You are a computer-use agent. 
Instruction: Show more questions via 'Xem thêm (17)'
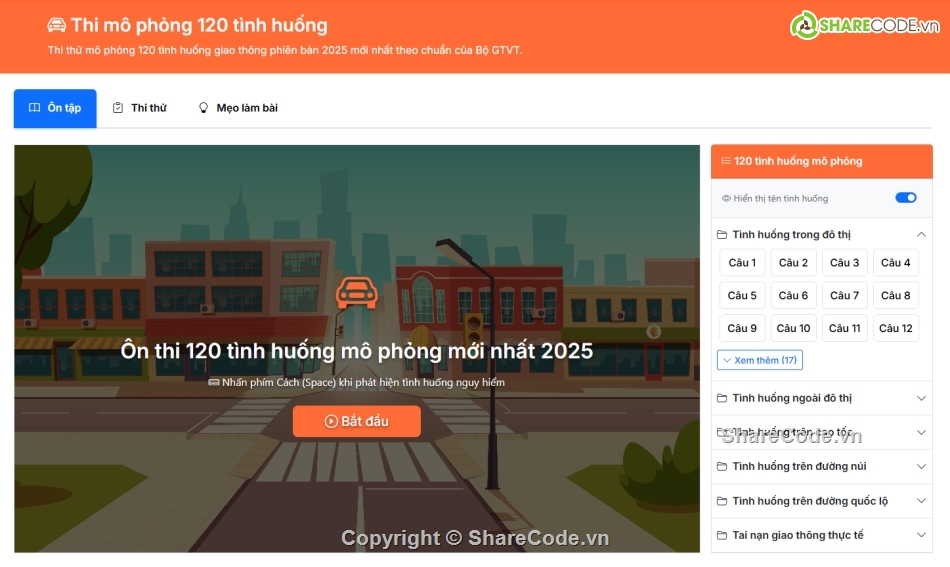(760, 360)
